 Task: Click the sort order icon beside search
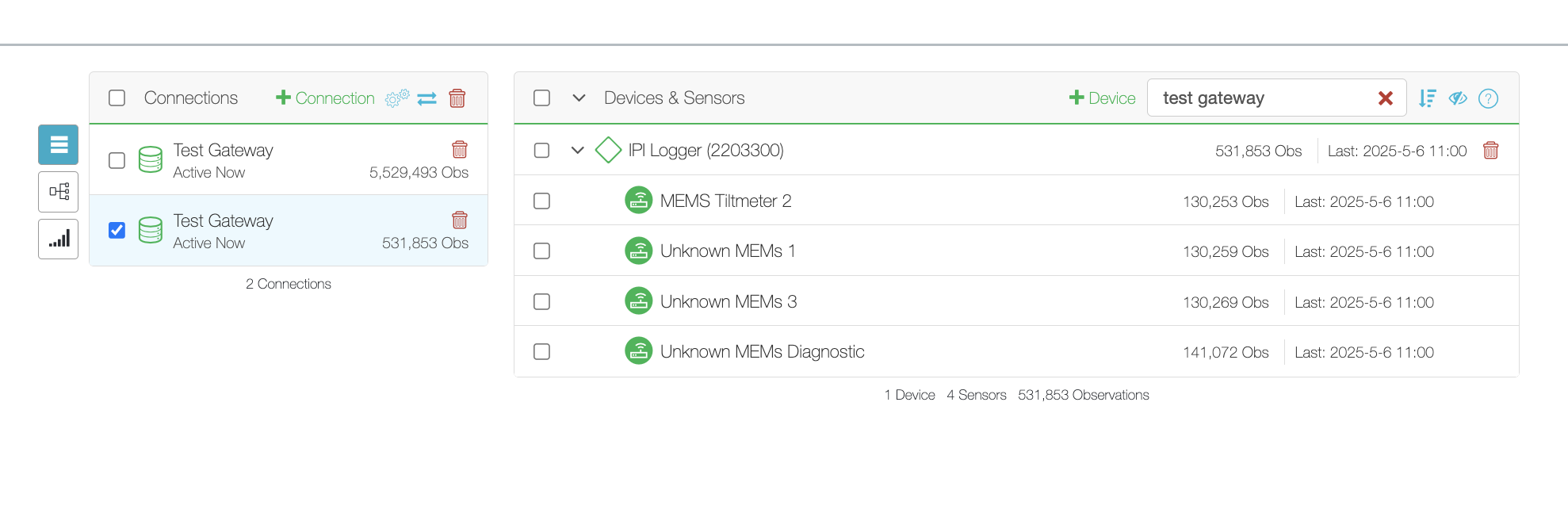point(1427,98)
